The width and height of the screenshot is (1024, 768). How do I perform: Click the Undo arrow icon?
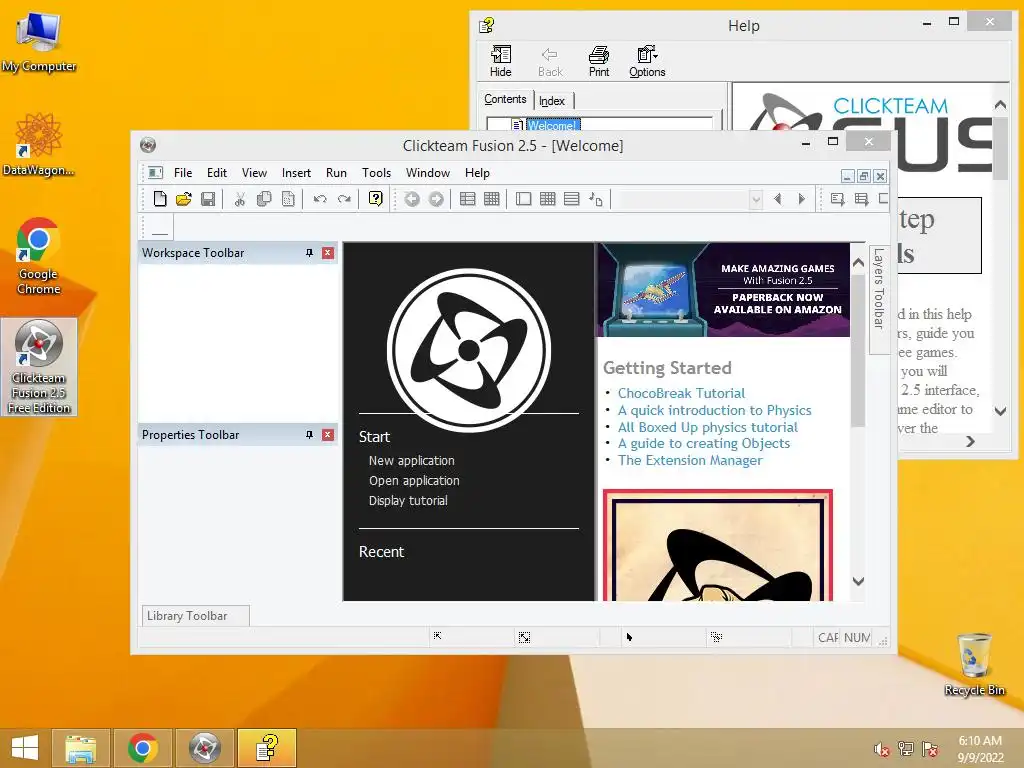tap(320, 199)
